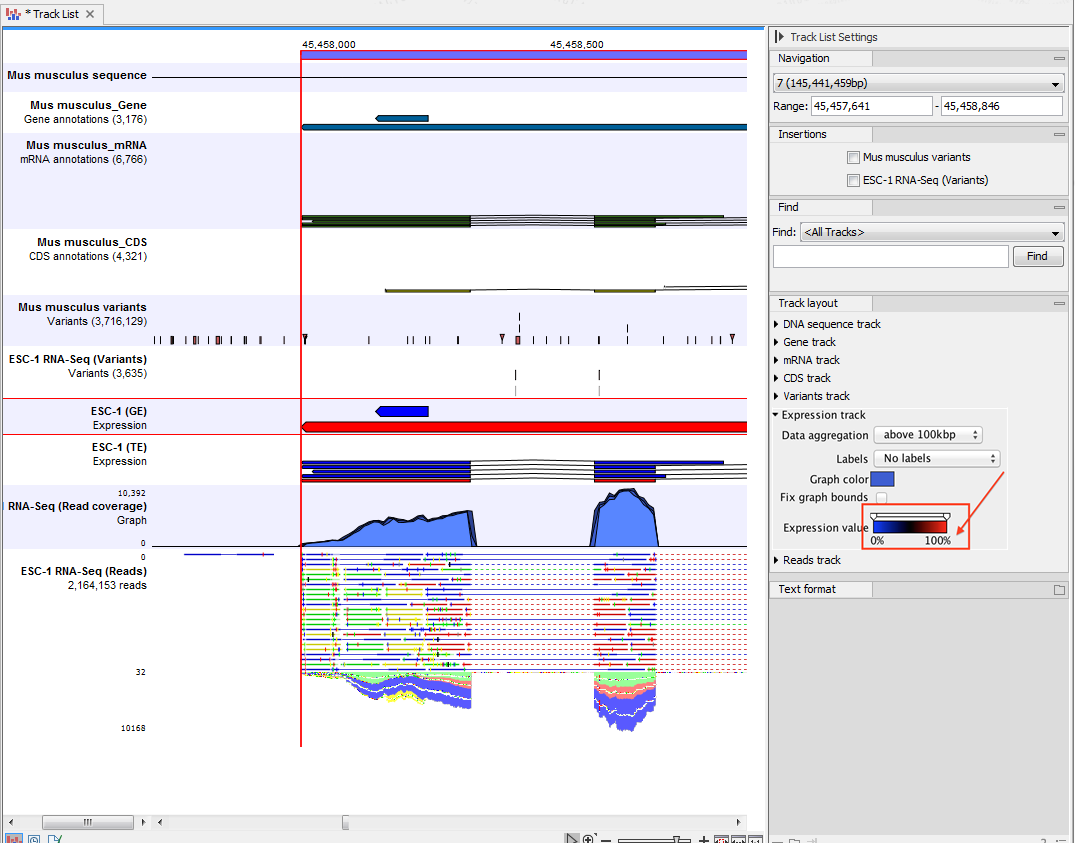Viewport: 1075px width, 843px height.
Task: Expand mRNA track settings
Action: (x=776, y=361)
